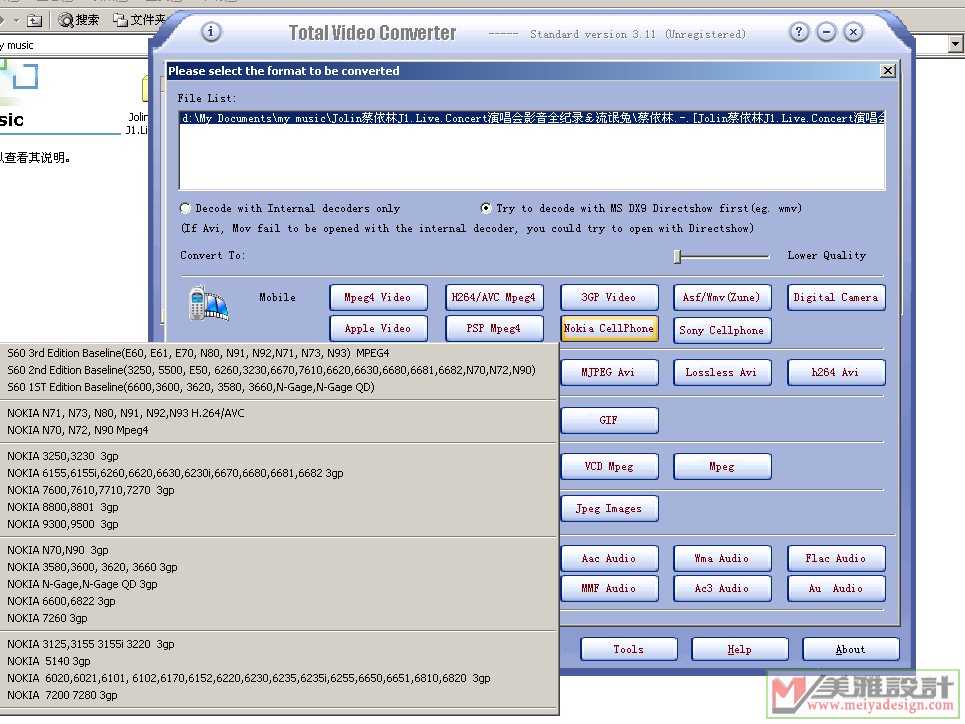The height and width of the screenshot is (724, 965).
Task: Choose Aac Audio format
Action: click(x=609, y=558)
